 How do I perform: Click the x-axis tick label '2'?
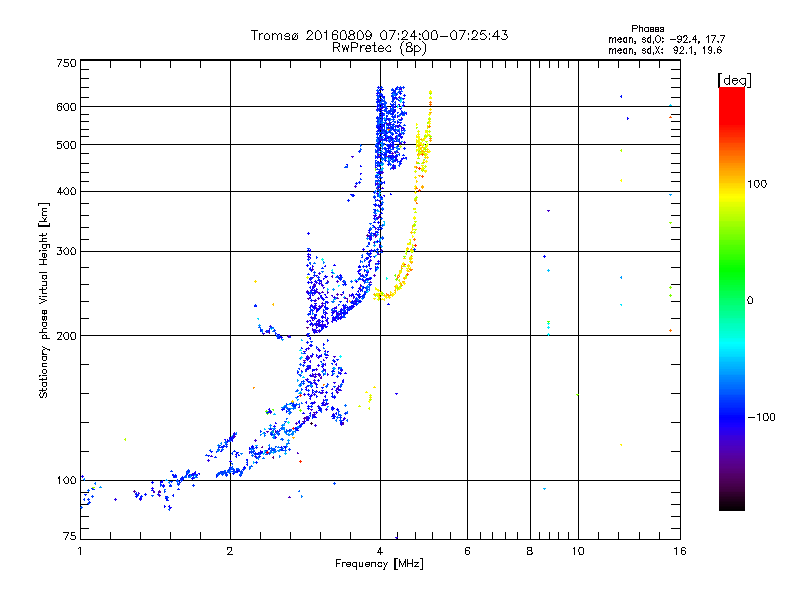230,551
